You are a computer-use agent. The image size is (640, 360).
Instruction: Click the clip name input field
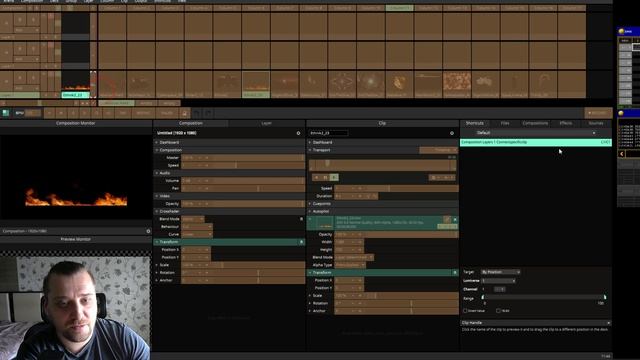[x=329, y=133]
